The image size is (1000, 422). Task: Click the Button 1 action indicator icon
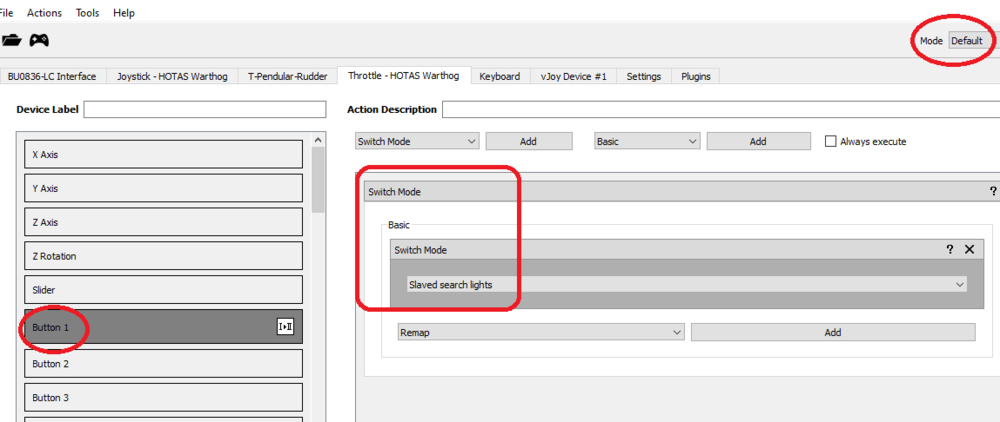point(285,327)
